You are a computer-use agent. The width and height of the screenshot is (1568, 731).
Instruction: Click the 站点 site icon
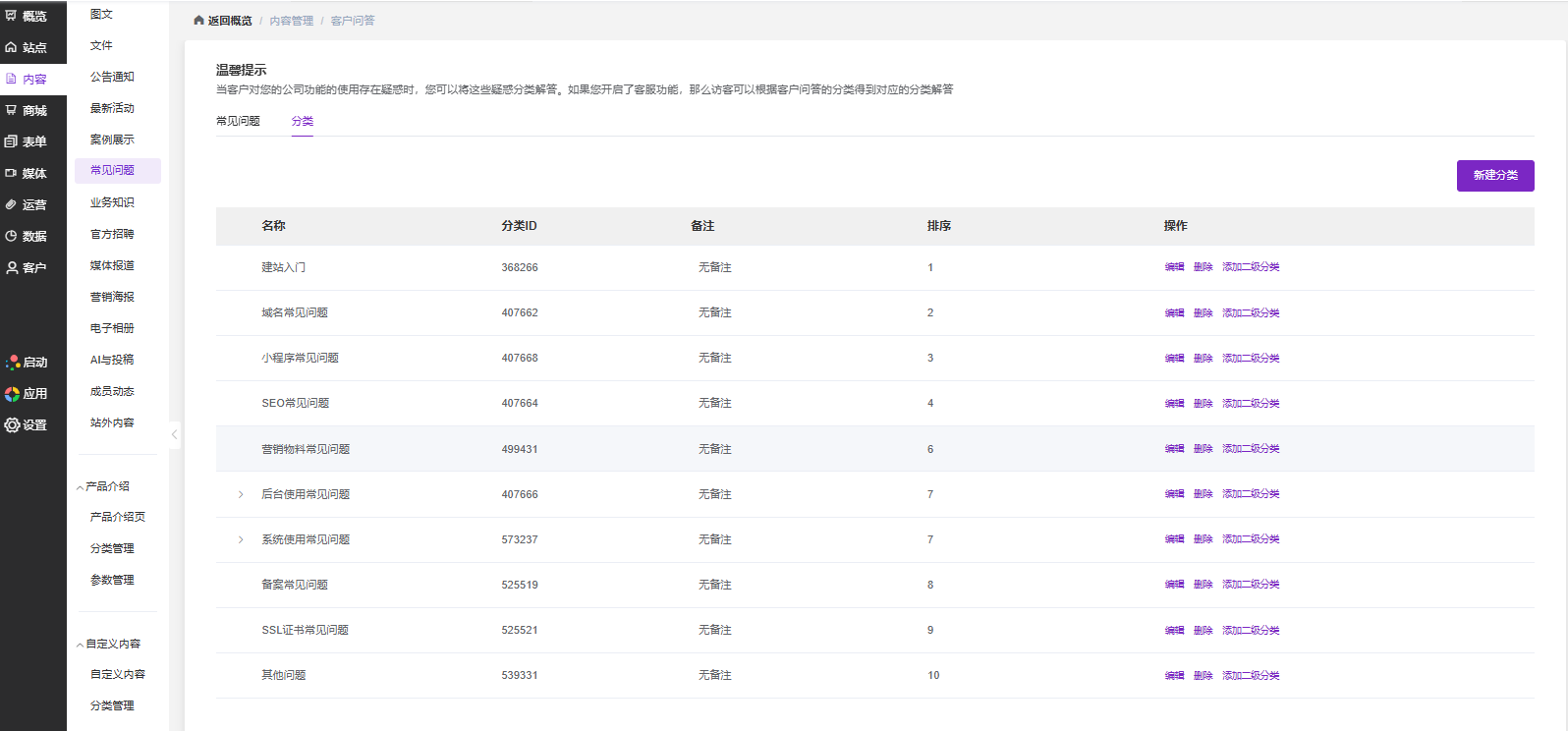click(x=11, y=47)
